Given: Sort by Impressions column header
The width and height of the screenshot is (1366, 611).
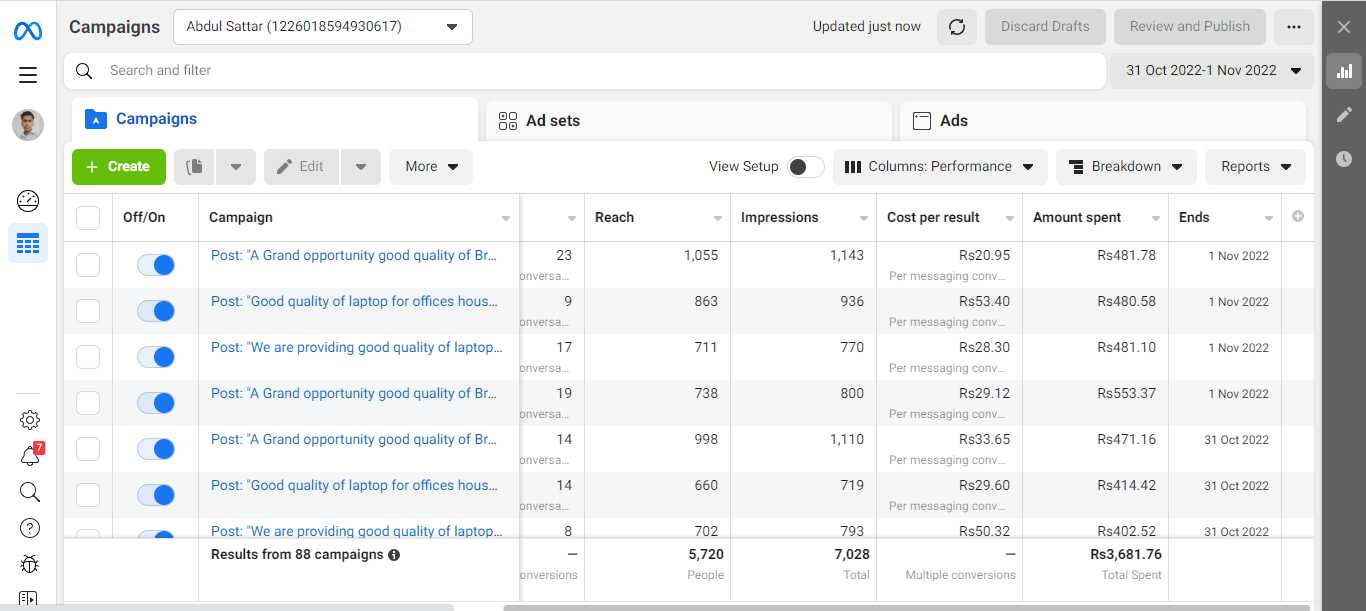Looking at the screenshot, I should (x=779, y=217).
